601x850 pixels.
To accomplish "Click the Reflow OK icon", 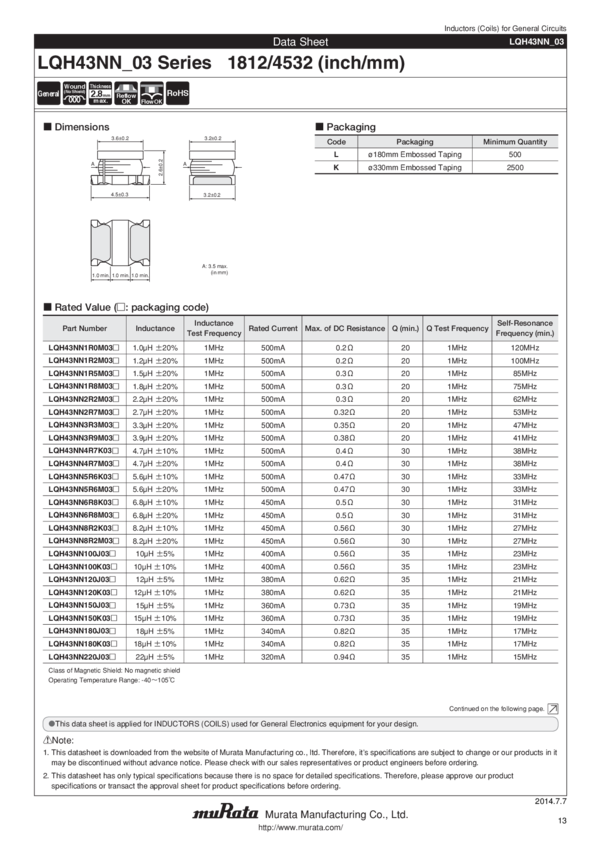I will [x=126, y=93].
